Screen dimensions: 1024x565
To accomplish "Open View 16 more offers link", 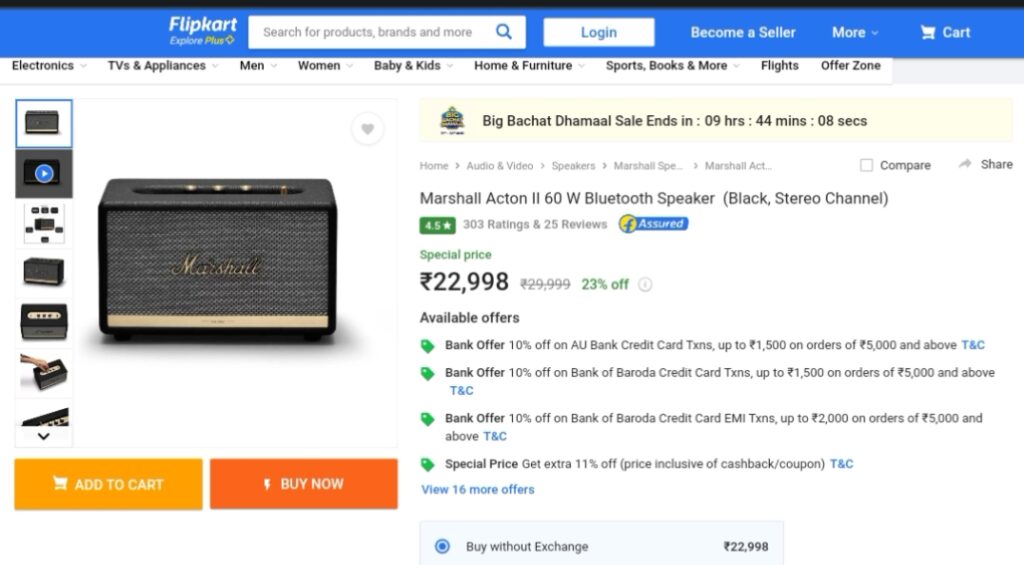I will click(x=477, y=489).
